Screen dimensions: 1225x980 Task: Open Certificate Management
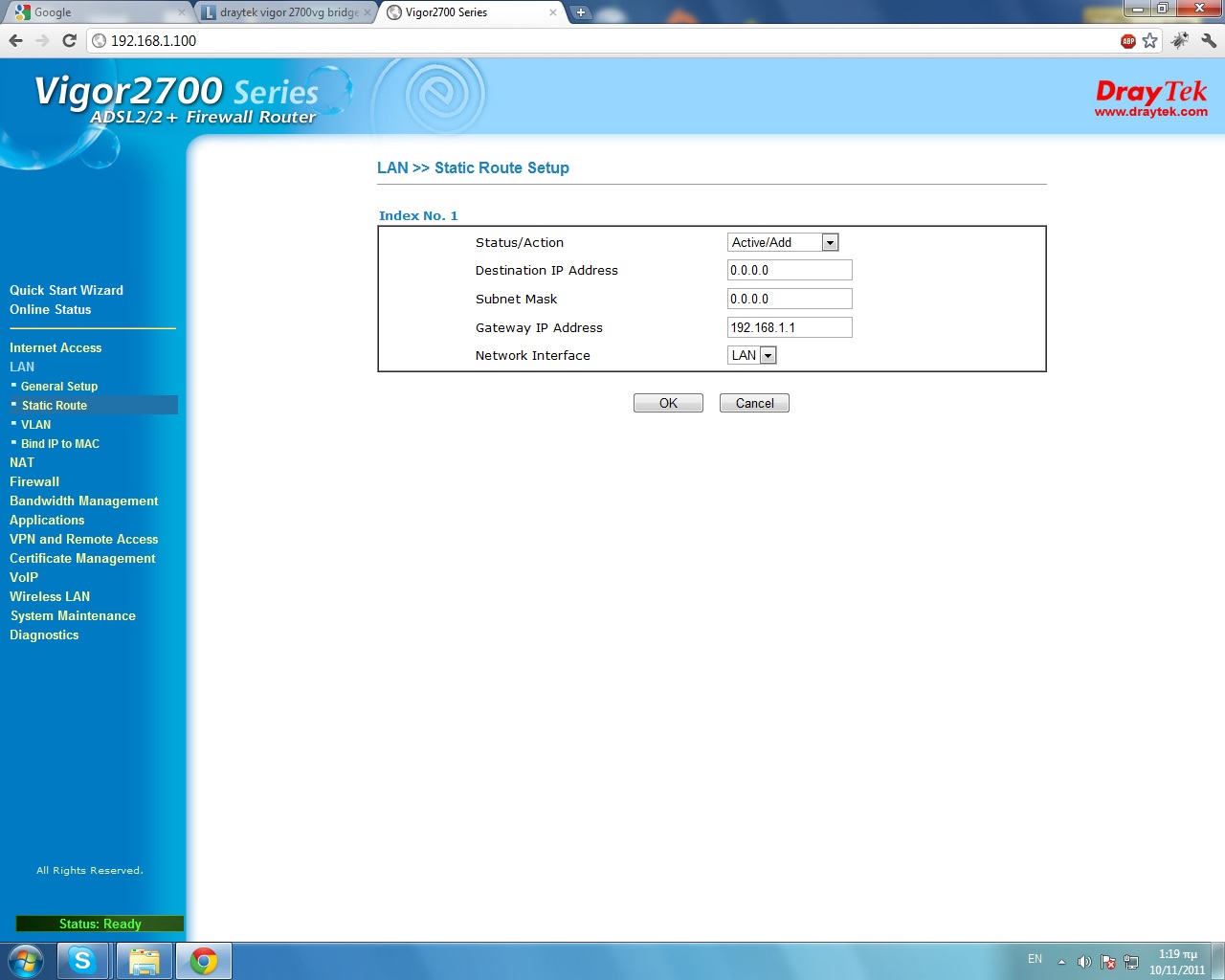coord(82,558)
